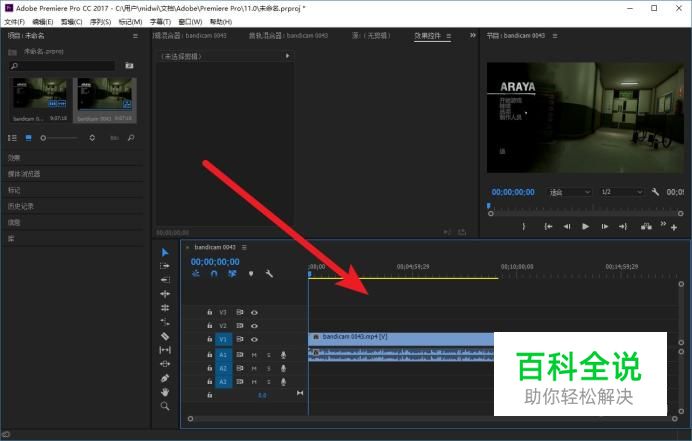The height and width of the screenshot is (441, 692).
Task: Open the zoom level fit dropdown
Action: click(x=569, y=192)
